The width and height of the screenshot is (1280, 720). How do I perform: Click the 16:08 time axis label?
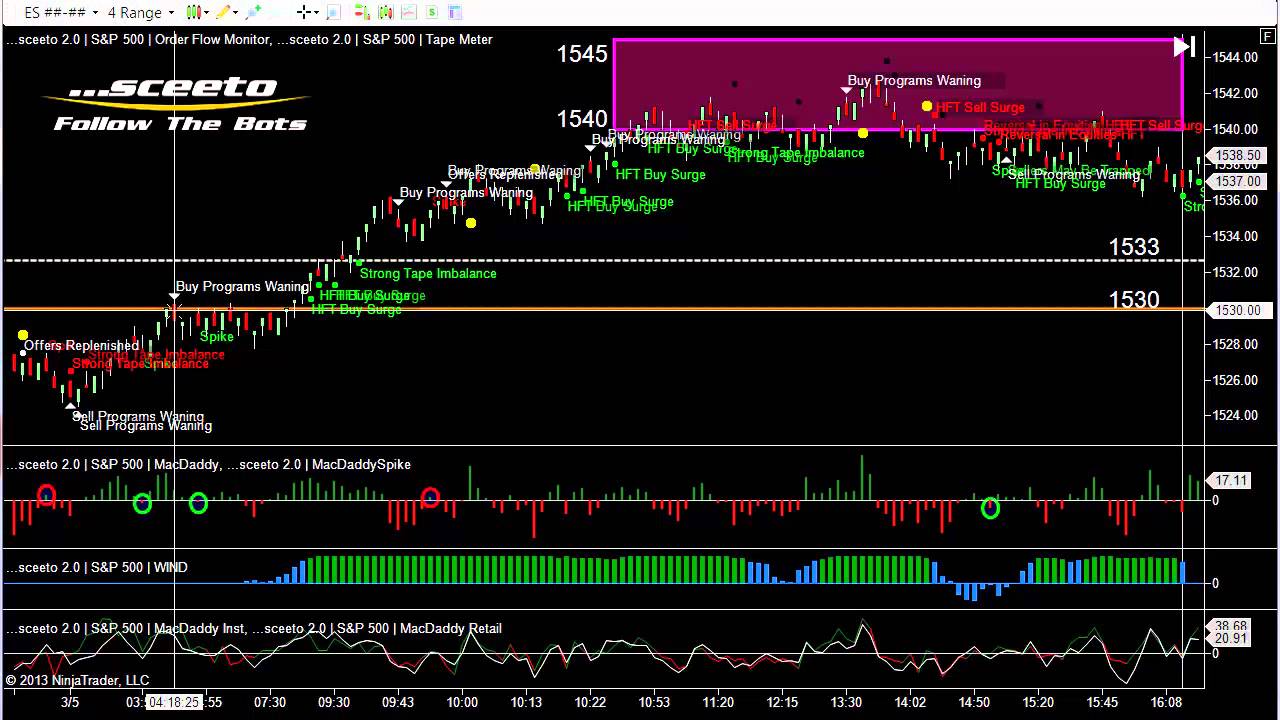tap(1166, 702)
